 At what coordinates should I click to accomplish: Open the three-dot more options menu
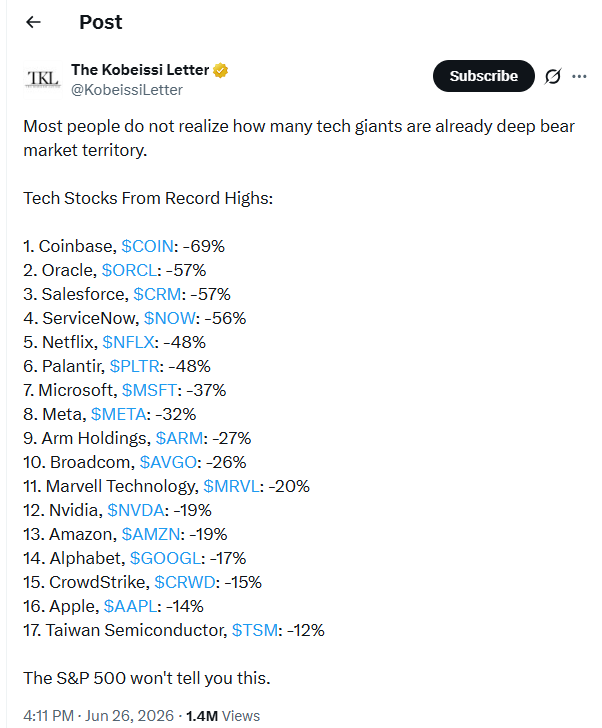579,76
